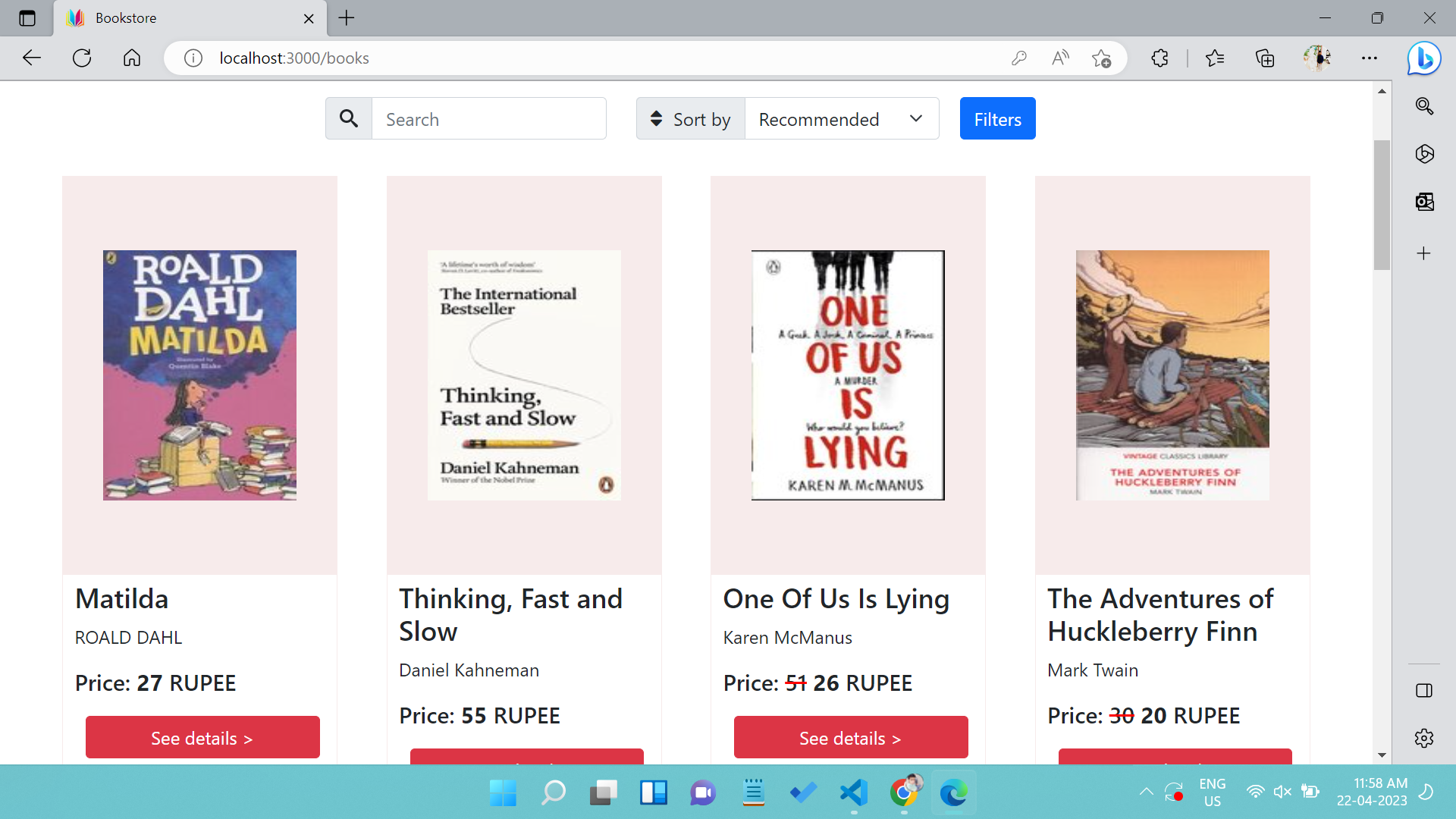The height and width of the screenshot is (819, 1456).
Task: Open split screen view
Action: 1424,691
